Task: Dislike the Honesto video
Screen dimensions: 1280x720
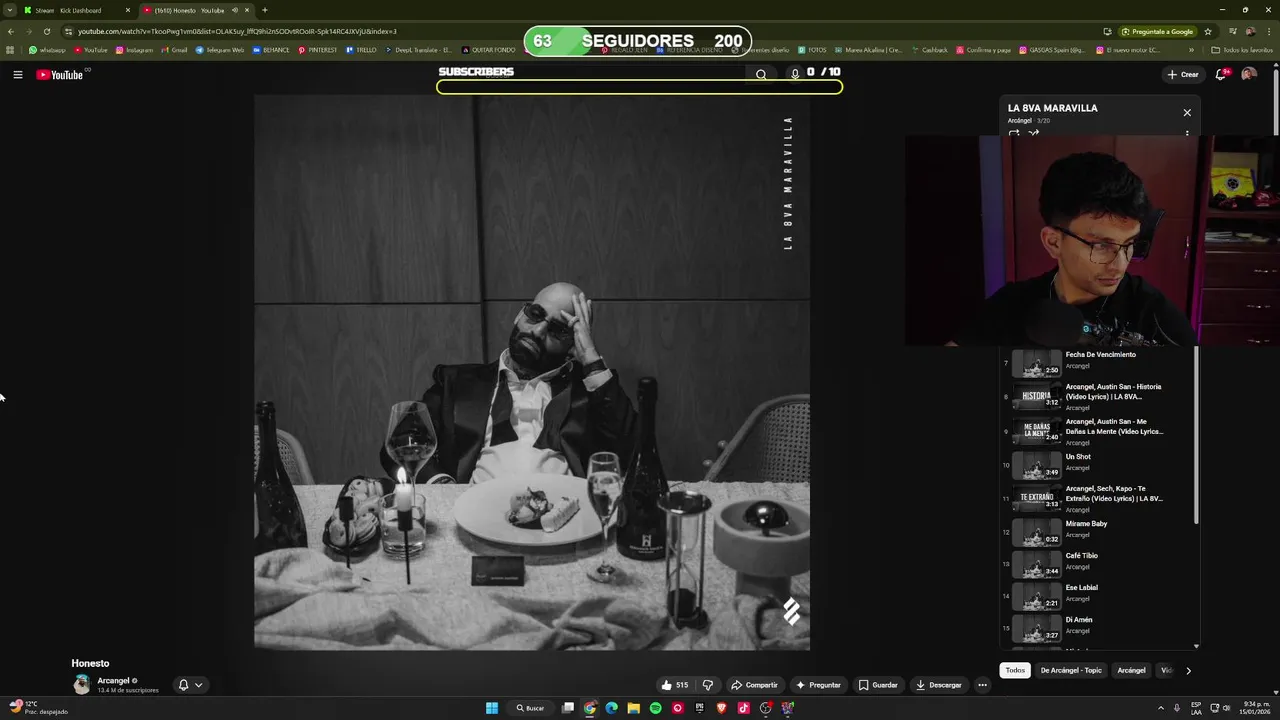Action: click(x=708, y=685)
